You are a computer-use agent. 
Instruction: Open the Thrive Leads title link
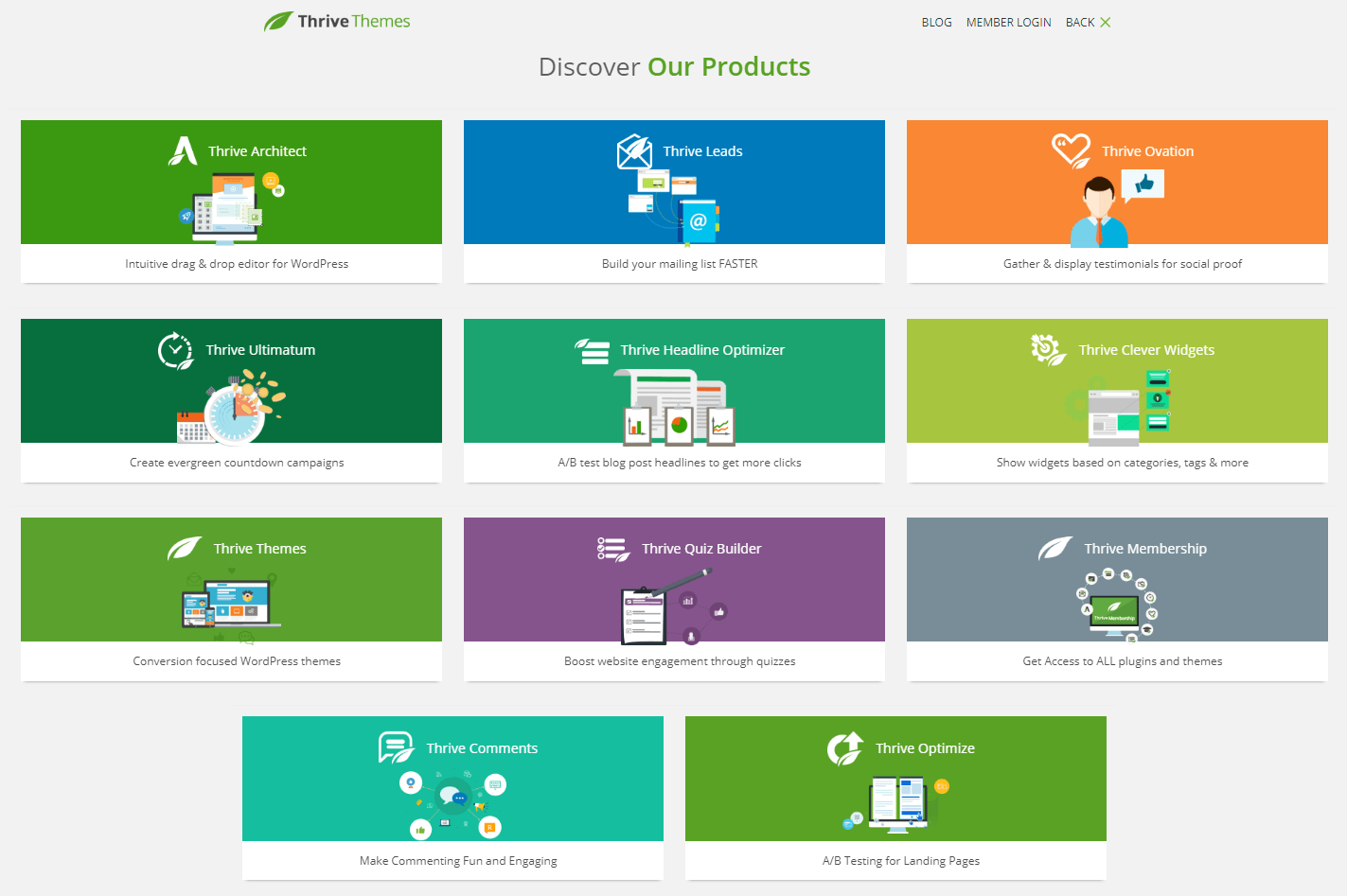(x=702, y=151)
